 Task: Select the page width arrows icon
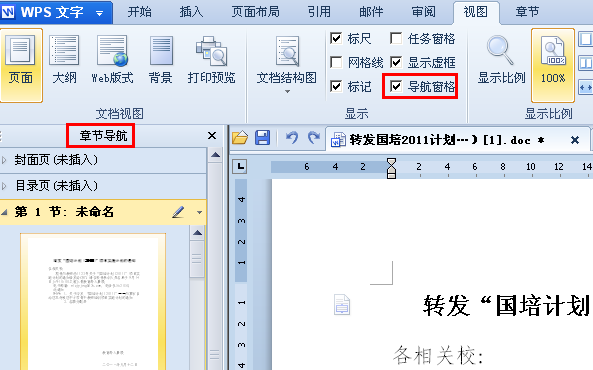(x=585, y=88)
